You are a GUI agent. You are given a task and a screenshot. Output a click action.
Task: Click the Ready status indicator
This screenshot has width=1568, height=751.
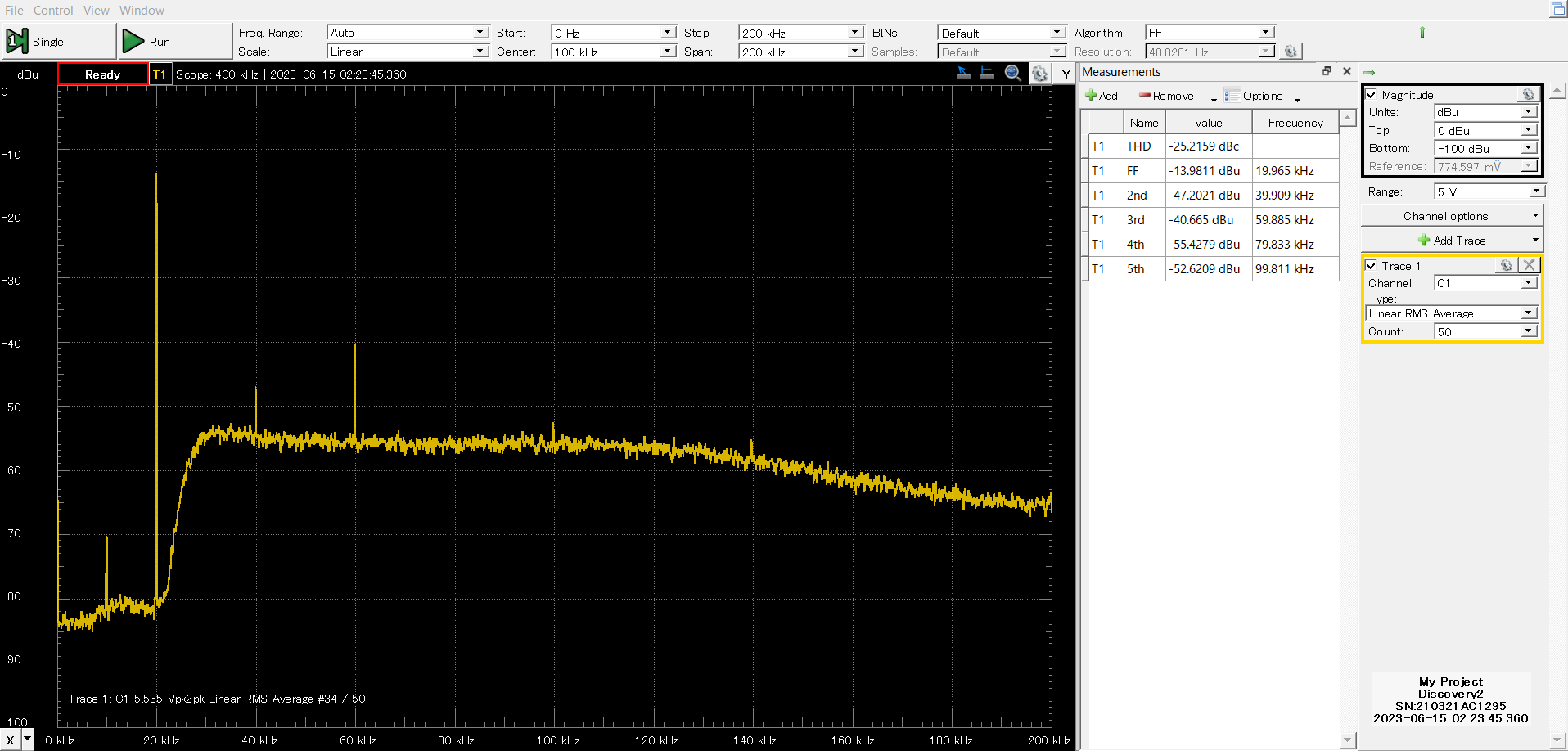102,74
